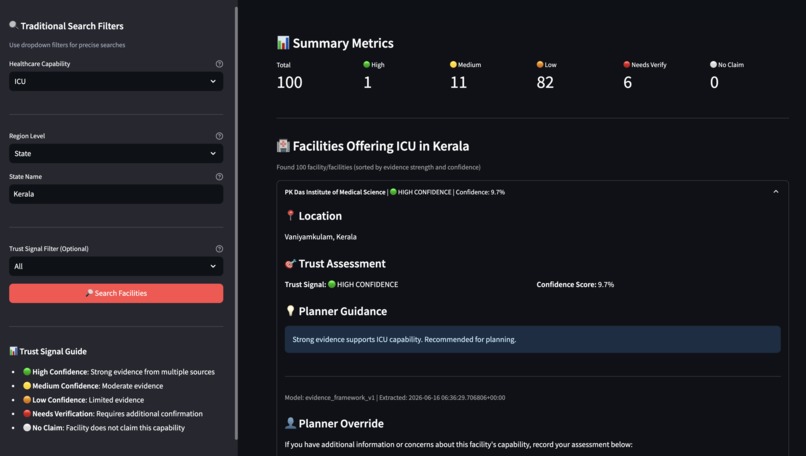Open help icon for Region Level

pyautogui.click(x=219, y=136)
